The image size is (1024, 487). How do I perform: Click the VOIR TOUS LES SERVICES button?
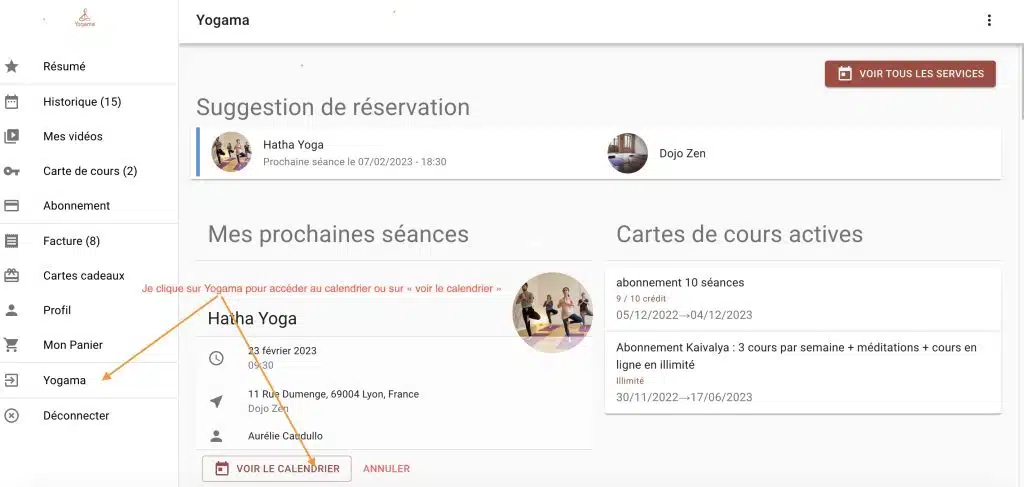tap(910, 74)
